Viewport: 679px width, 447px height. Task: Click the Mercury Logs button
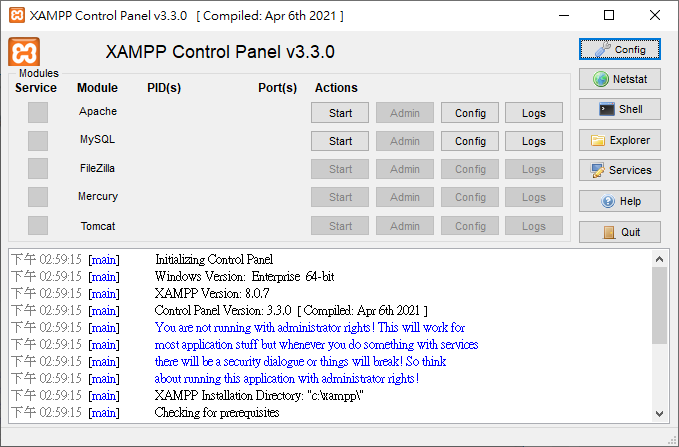click(x=534, y=197)
